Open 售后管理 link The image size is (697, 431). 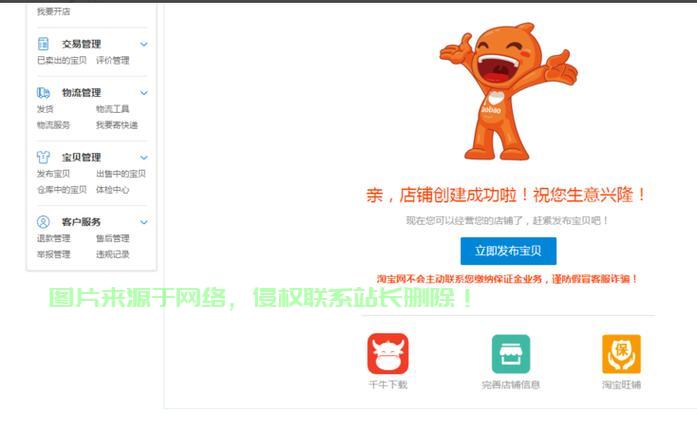113,238
